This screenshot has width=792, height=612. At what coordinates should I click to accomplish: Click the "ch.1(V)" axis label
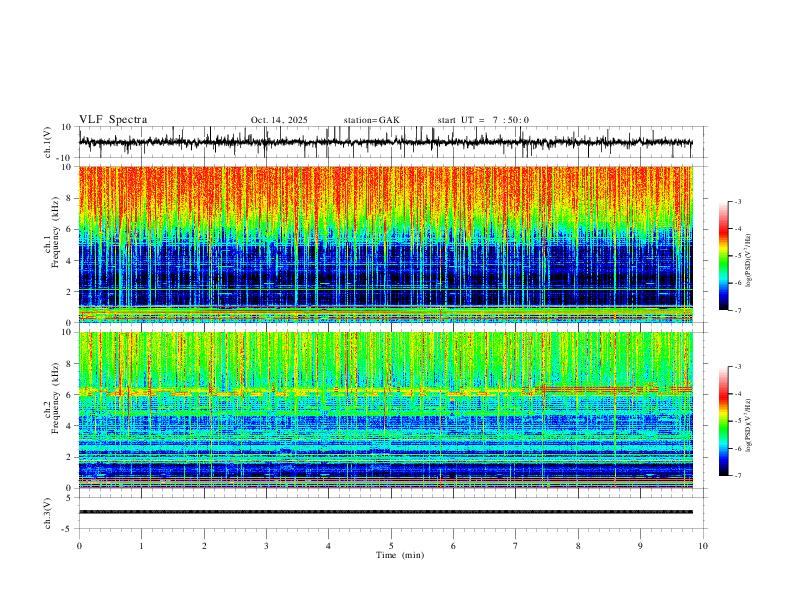[48, 142]
